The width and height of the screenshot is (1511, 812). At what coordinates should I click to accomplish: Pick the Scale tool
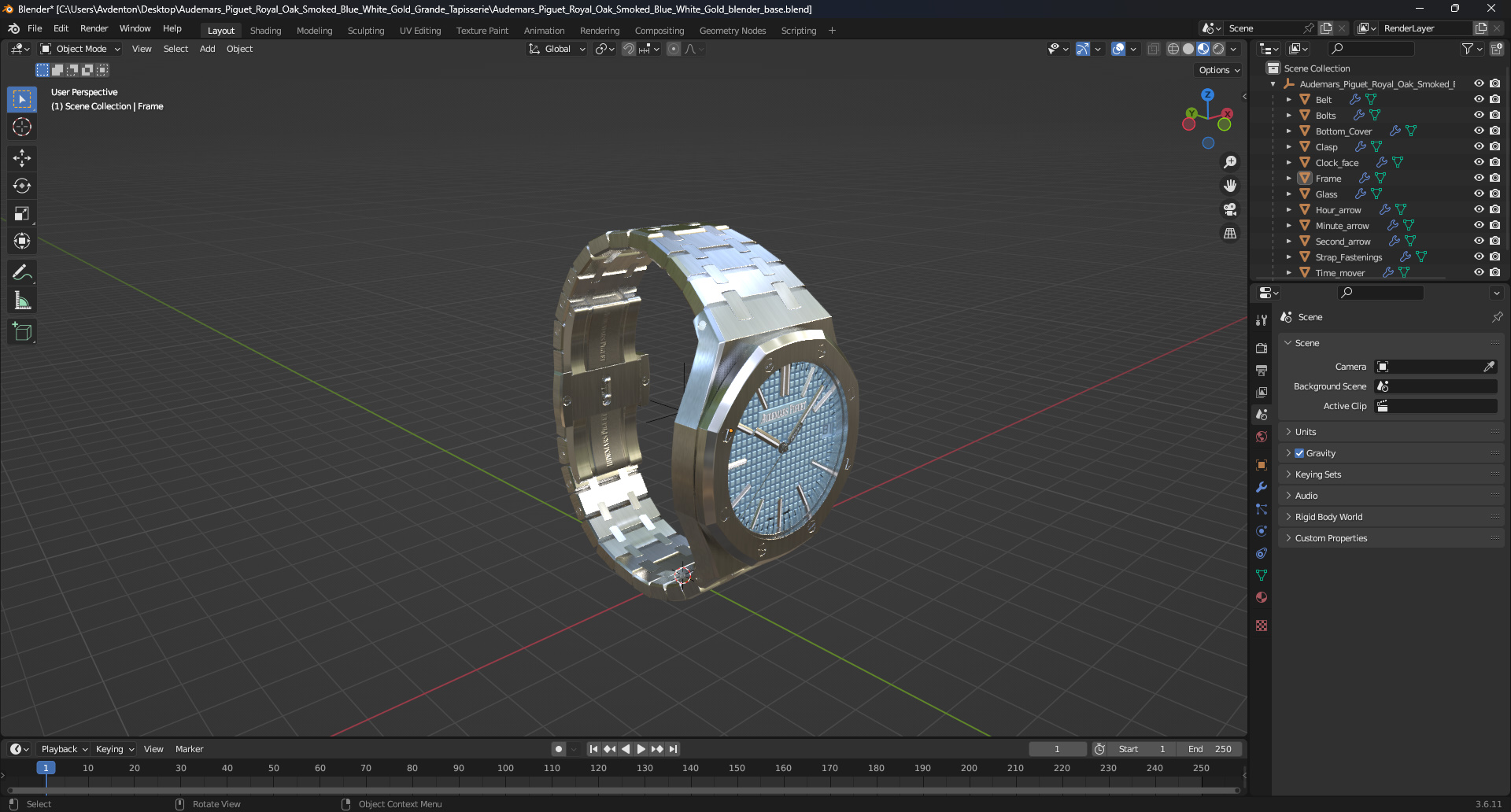tap(22, 213)
